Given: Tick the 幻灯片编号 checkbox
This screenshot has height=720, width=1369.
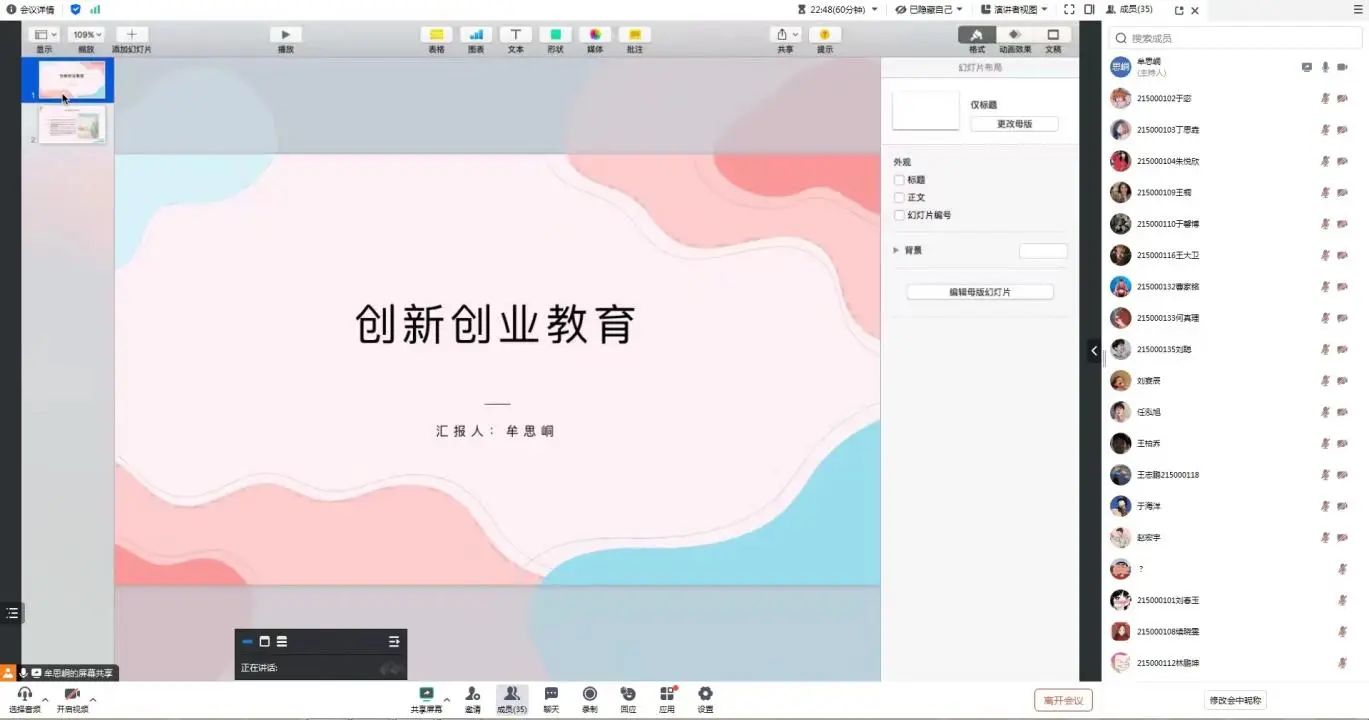Looking at the screenshot, I should 899,215.
